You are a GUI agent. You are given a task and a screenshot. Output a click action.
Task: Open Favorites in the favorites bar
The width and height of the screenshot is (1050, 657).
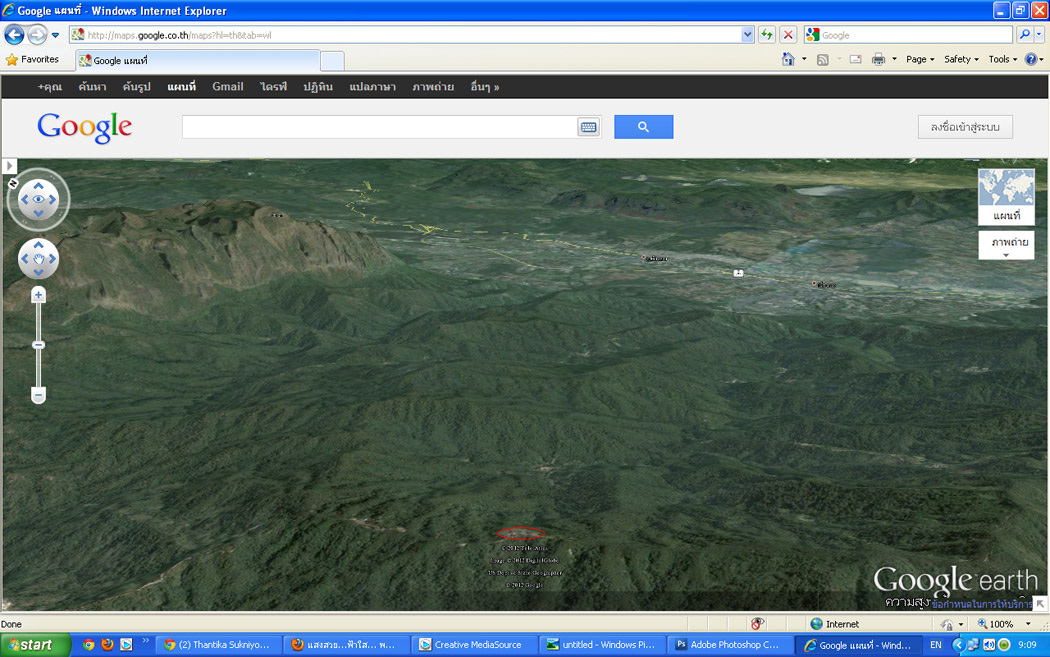pos(32,60)
